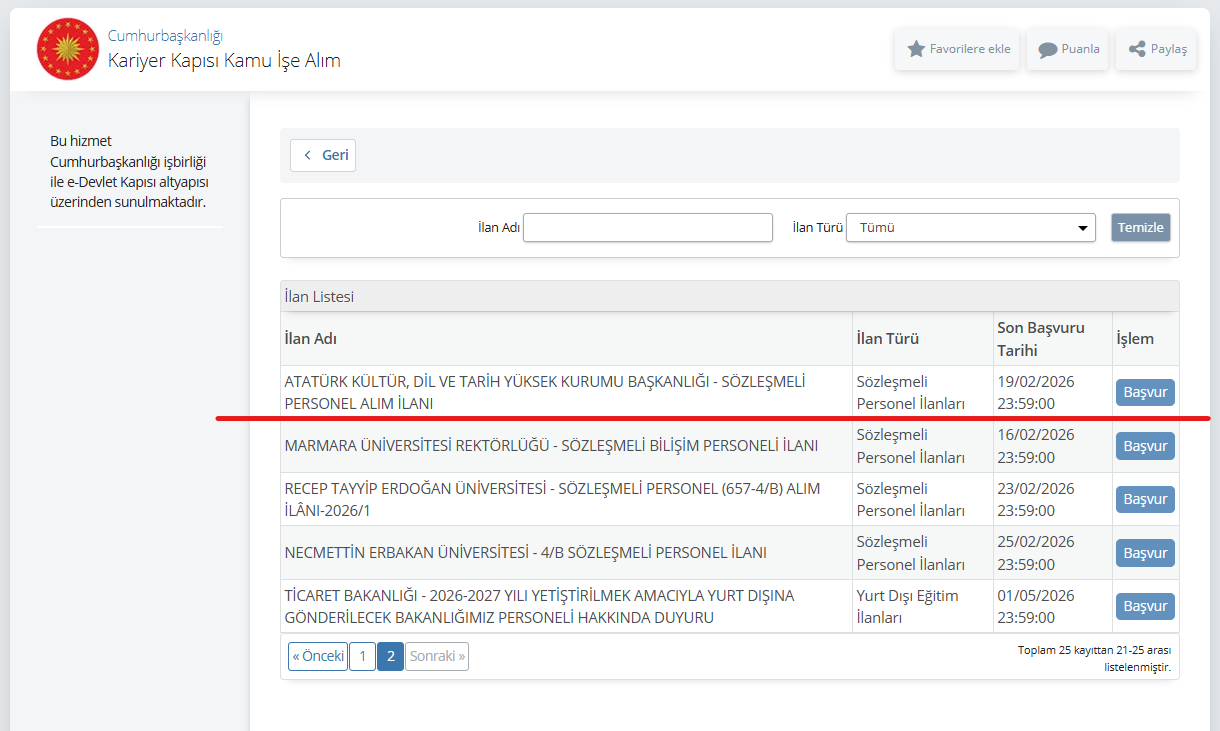This screenshot has width=1220, height=731.
Task: Click the Cumhurbaşkanlığı header link
Action: coord(165,36)
